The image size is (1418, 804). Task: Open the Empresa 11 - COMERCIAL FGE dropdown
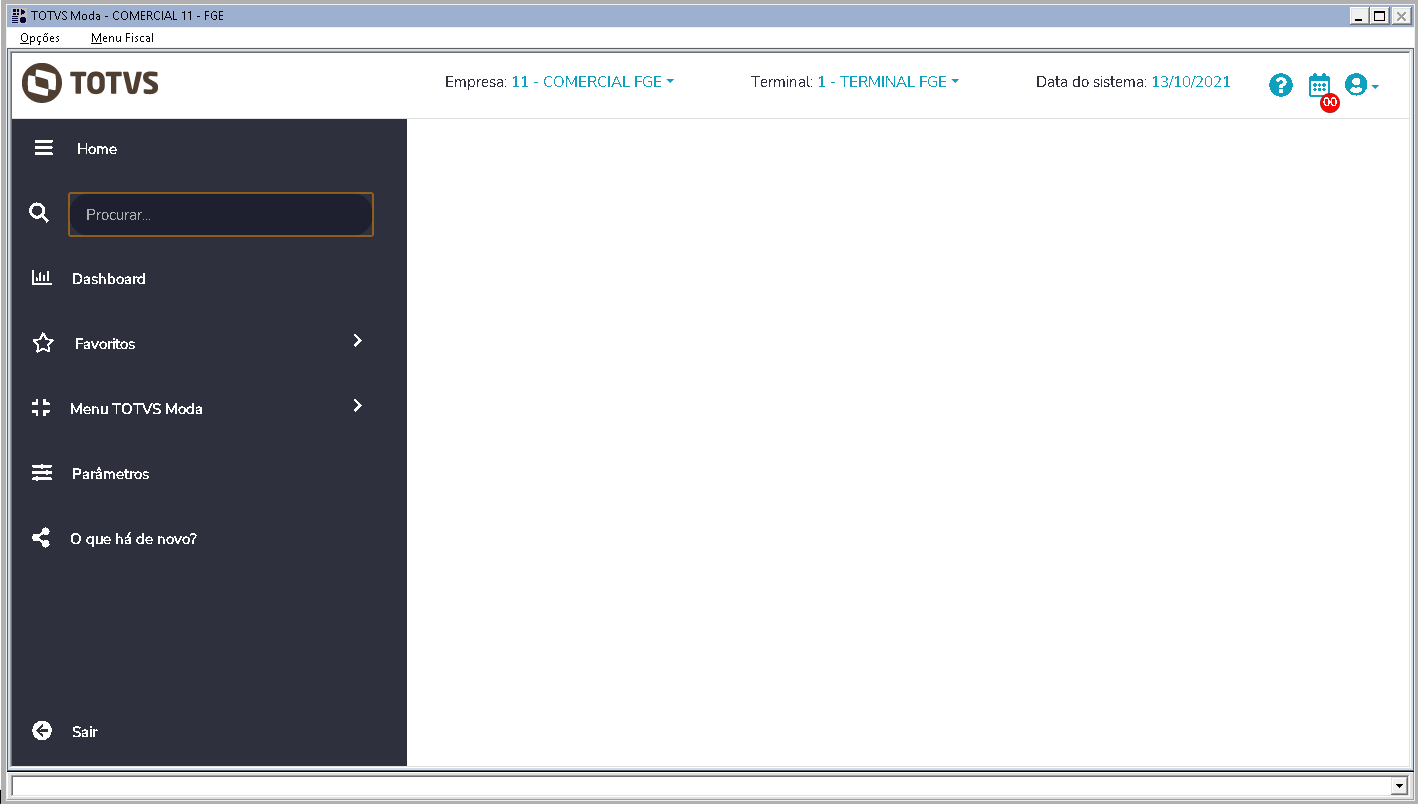point(593,82)
